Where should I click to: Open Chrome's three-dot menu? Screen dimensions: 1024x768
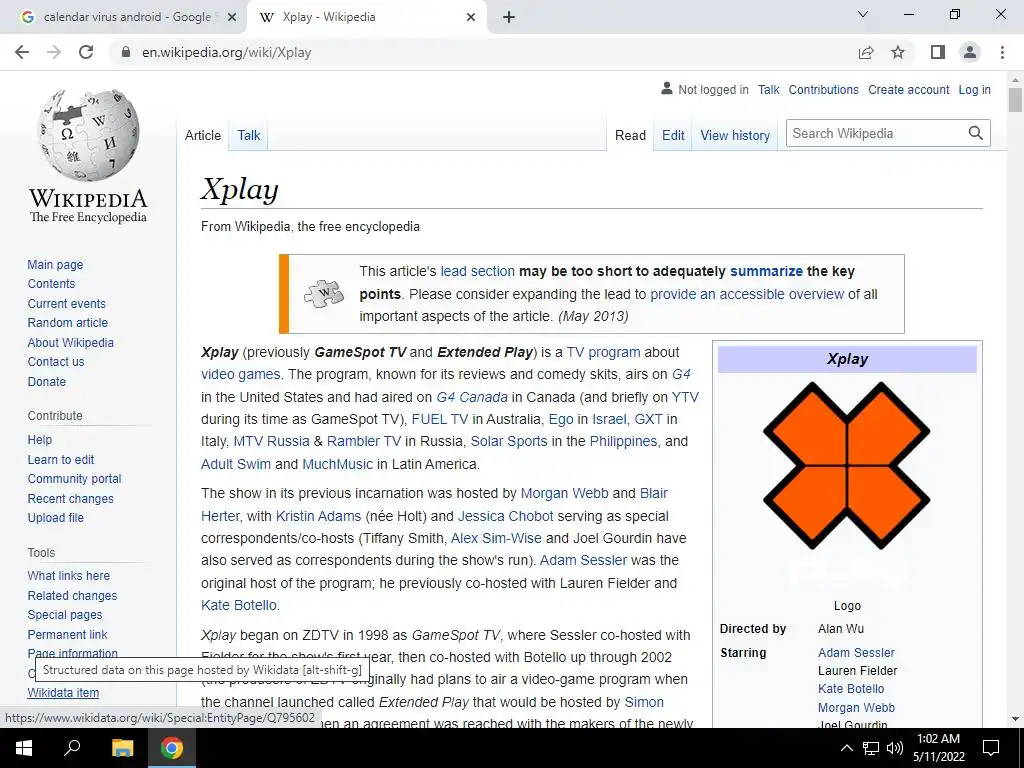(x=1002, y=52)
